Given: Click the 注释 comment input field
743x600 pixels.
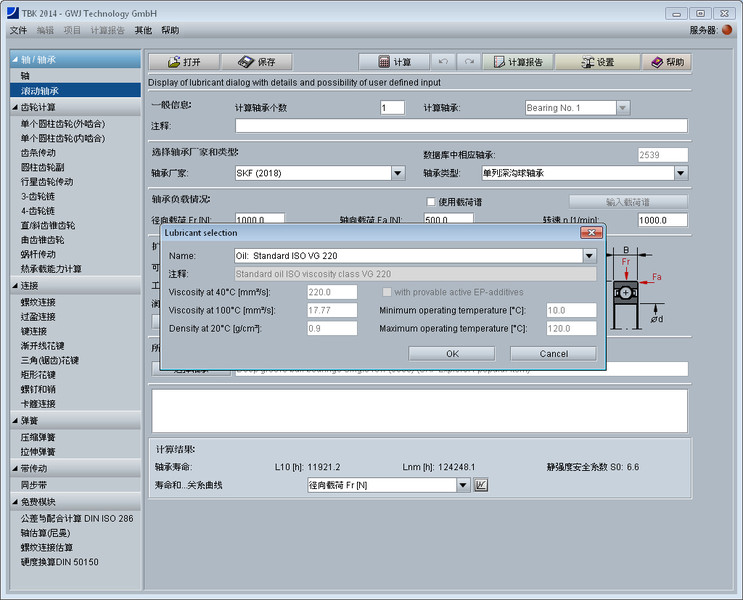Looking at the screenshot, I should [461, 126].
